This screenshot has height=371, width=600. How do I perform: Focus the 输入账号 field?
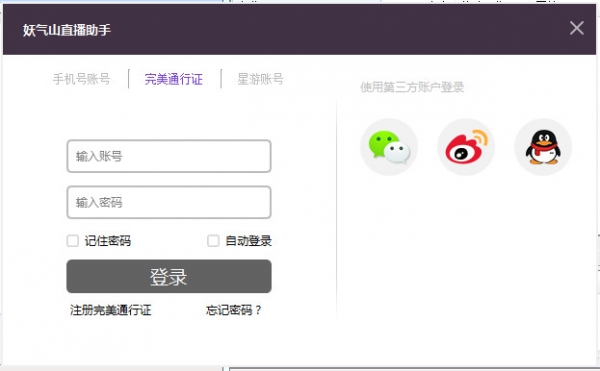pos(169,156)
